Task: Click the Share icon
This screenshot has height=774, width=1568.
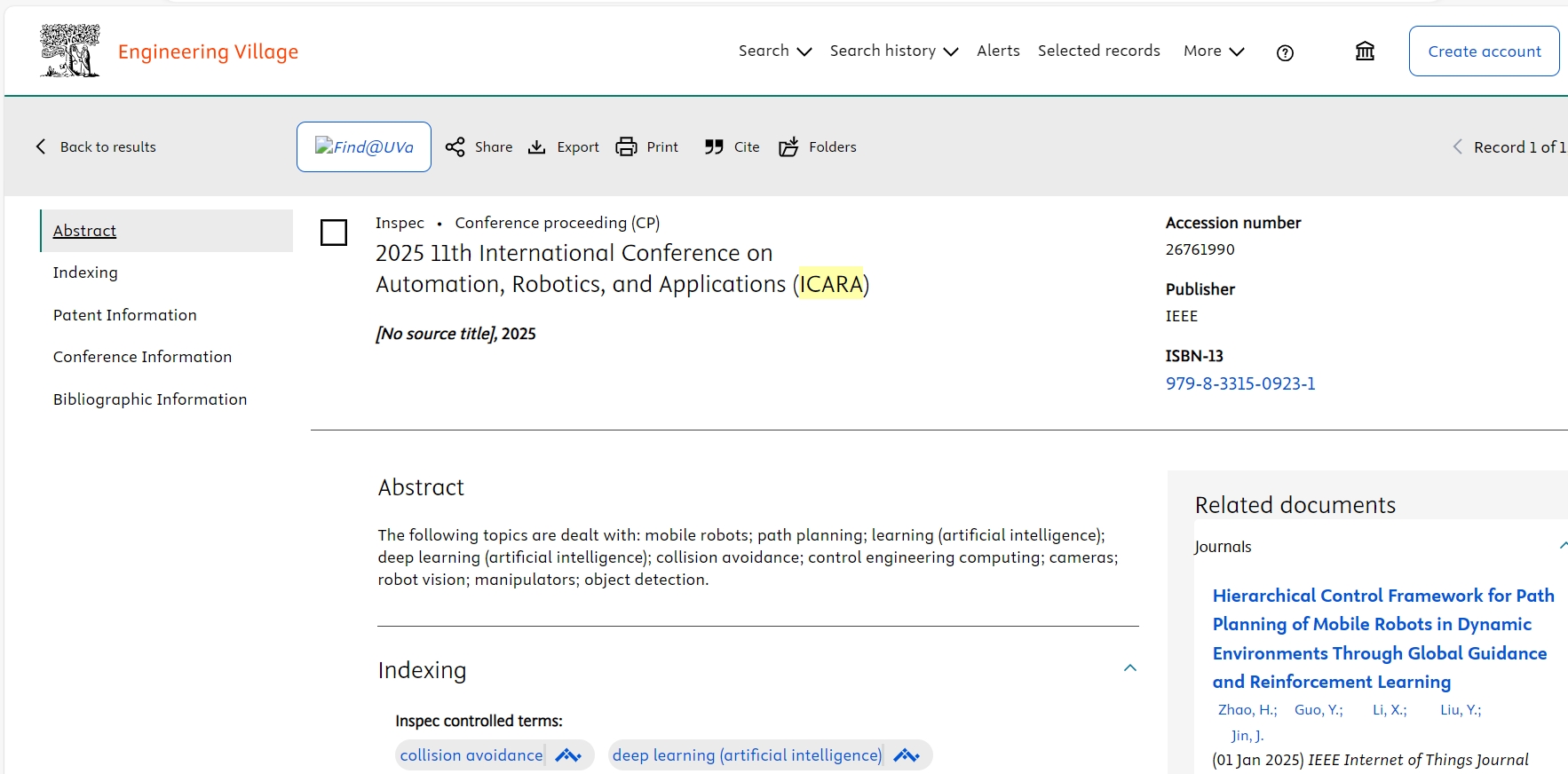Action: [x=455, y=147]
